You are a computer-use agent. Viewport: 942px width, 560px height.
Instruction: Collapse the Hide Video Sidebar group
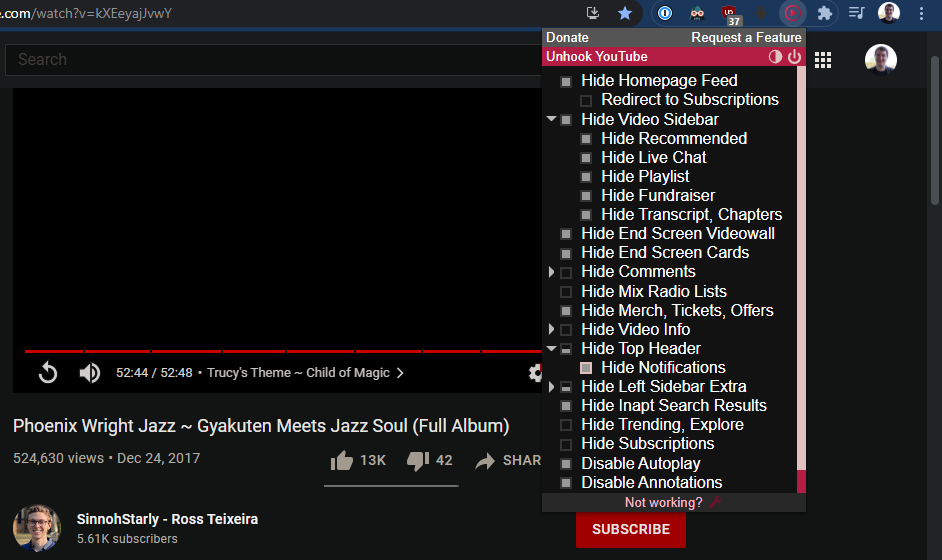coord(551,120)
